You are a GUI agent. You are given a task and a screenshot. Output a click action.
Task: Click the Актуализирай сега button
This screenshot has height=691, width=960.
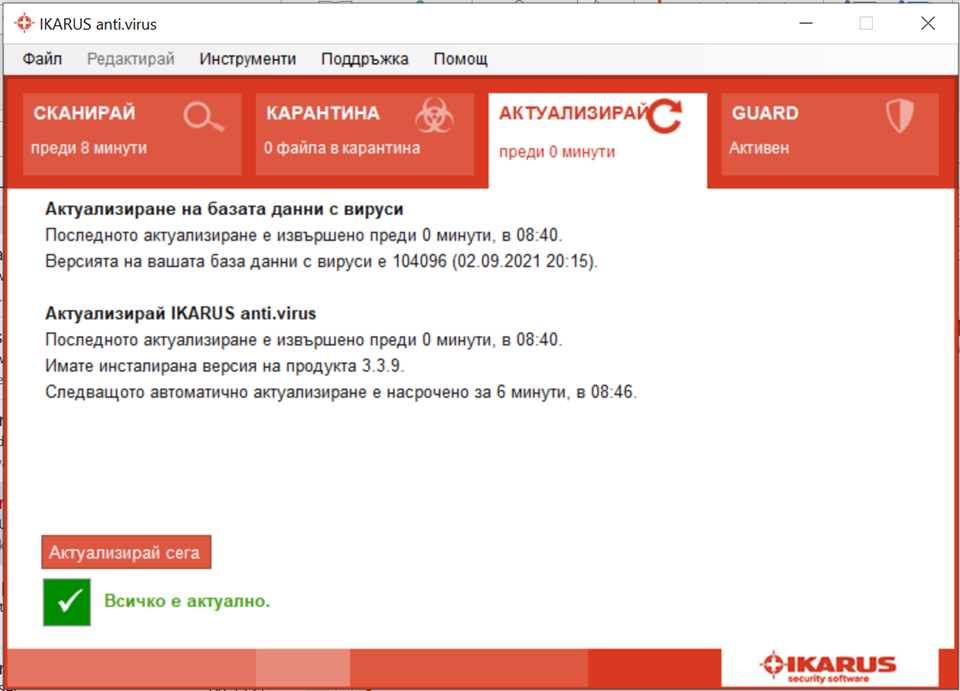tap(126, 552)
